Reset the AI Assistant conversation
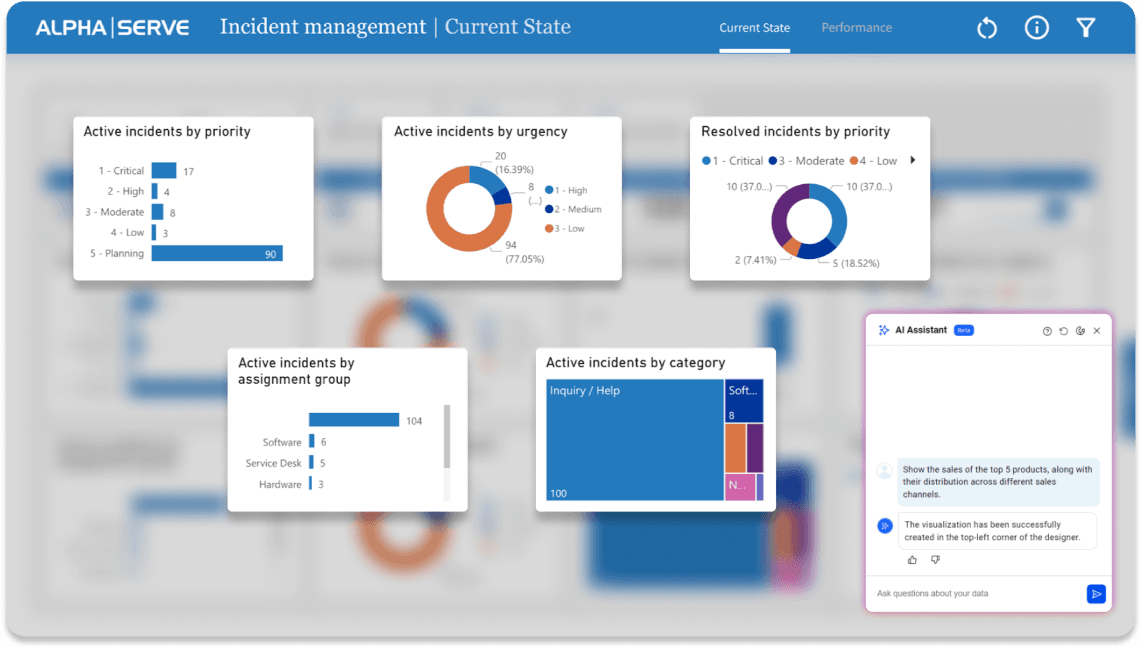 coord(1063,331)
